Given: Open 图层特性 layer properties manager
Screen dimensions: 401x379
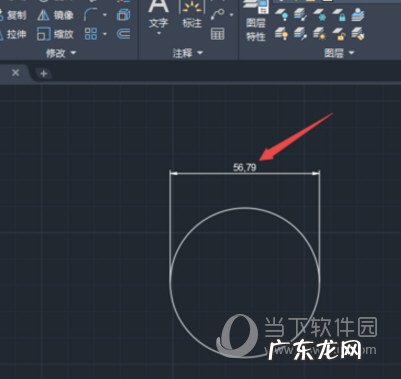Looking at the screenshot, I should pyautogui.click(x=256, y=20).
